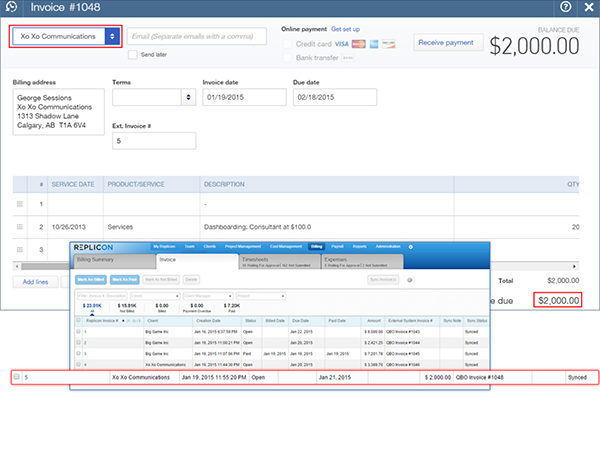Image resolution: width=600 pixels, height=450 pixels.
Task: Click the Due date field
Action: click(x=335, y=97)
